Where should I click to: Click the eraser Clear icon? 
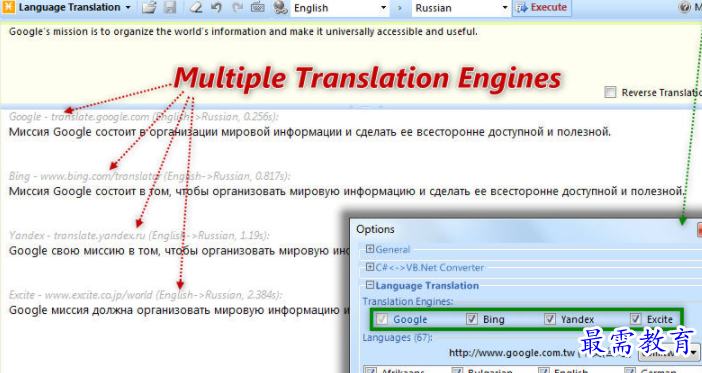195,8
